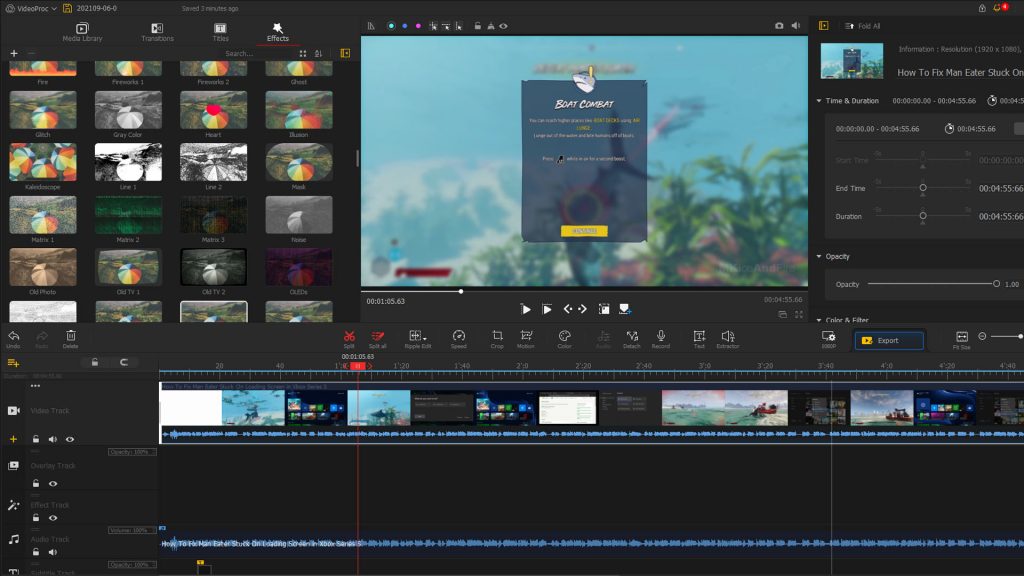The width and height of the screenshot is (1024, 576).
Task: Select the Kaleidoscope effect thumbnail
Action: tap(42, 162)
